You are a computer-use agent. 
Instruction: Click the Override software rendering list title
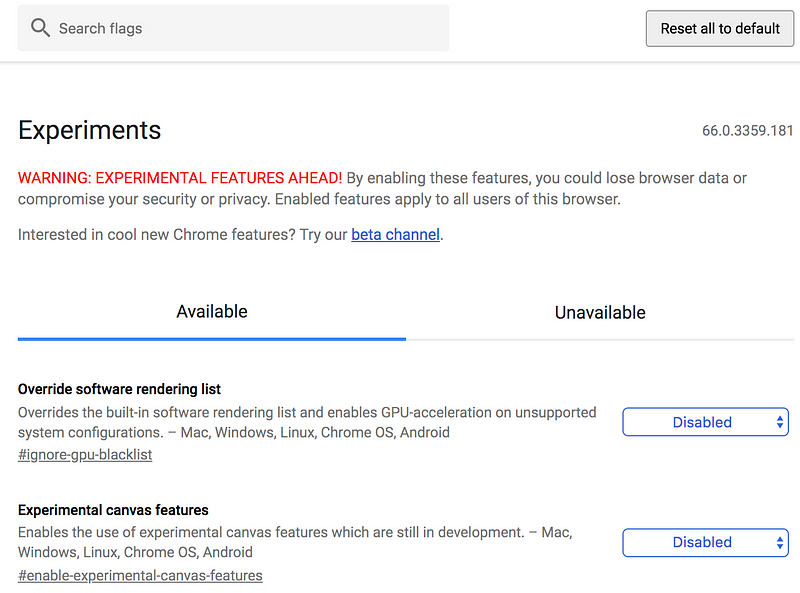point(119,389)
